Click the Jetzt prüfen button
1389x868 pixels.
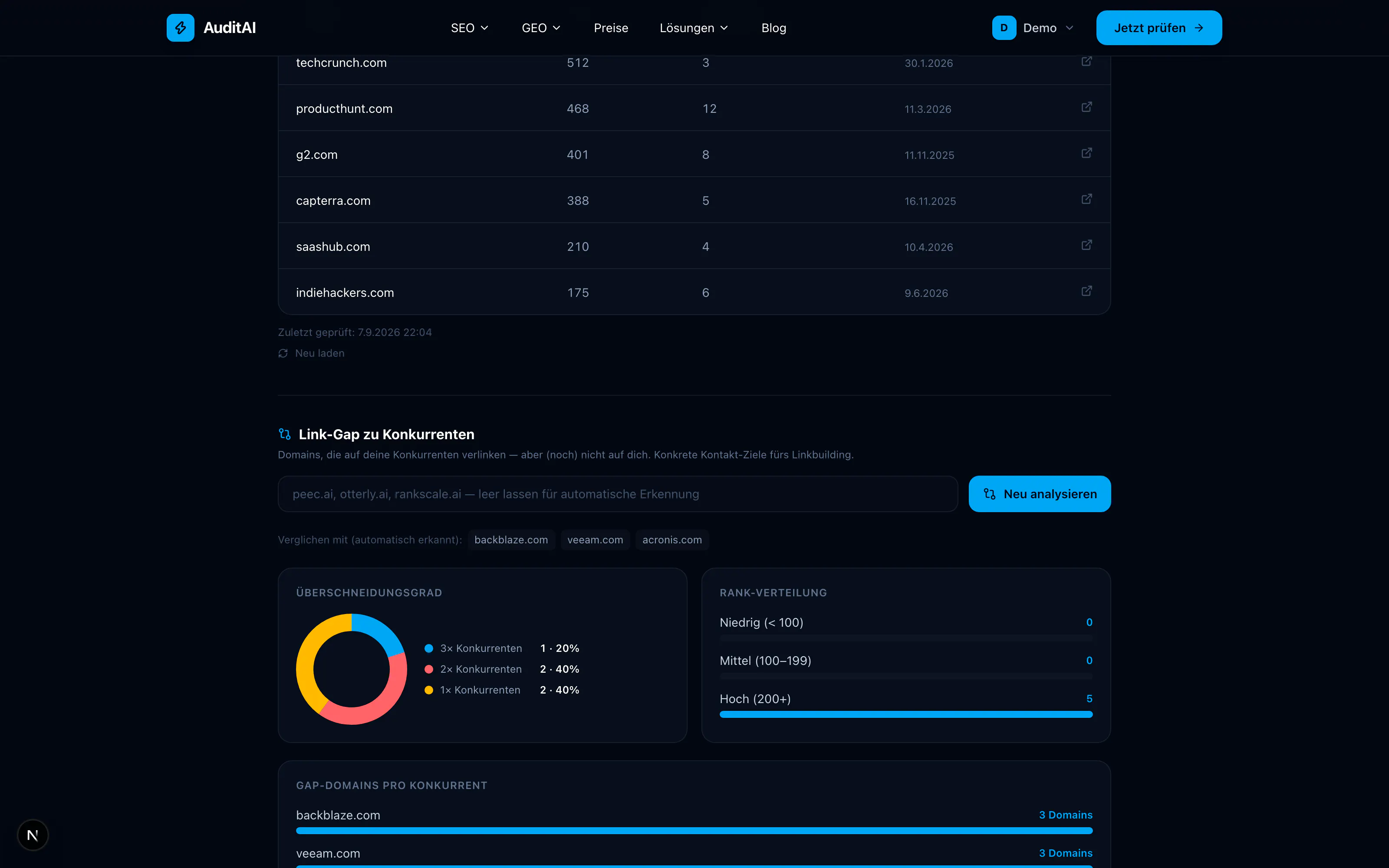pyautogui.click(x=1159, y=27)
